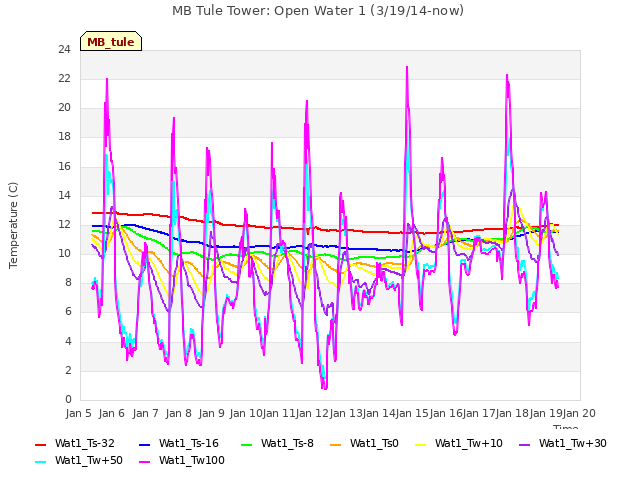Click the orange Wat1_Ts0 legend swatch
The width and height of the screenshot is (640, 480).
[336, 444]
